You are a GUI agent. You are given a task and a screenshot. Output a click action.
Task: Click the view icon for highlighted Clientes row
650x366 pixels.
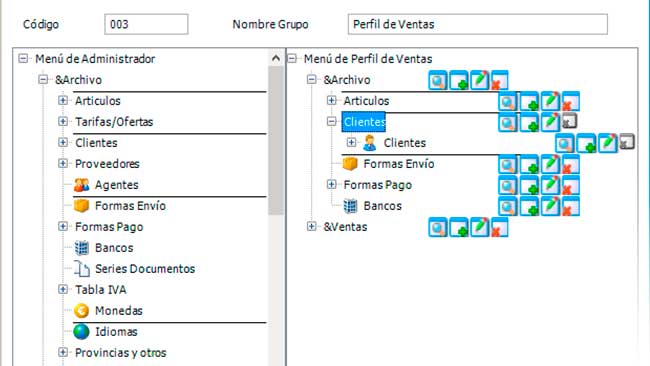point(508,122)
